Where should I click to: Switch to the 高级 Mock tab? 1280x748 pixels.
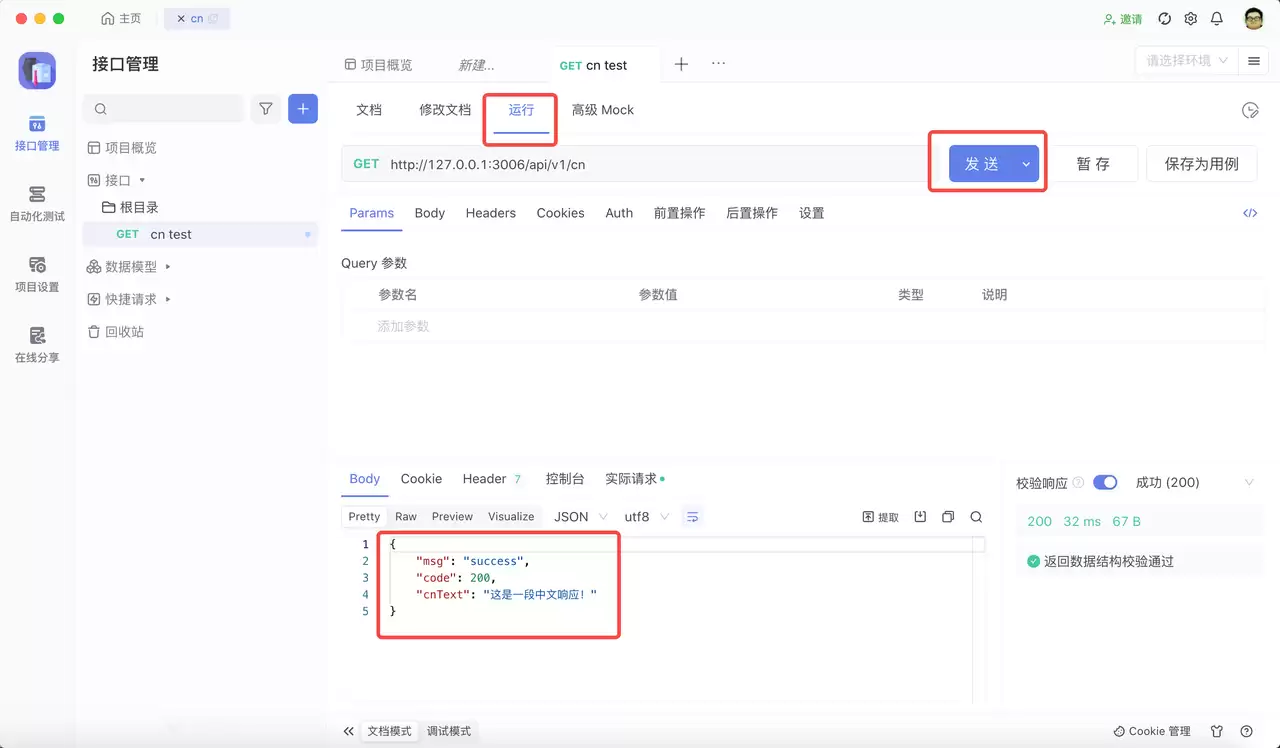click(603, 110)
